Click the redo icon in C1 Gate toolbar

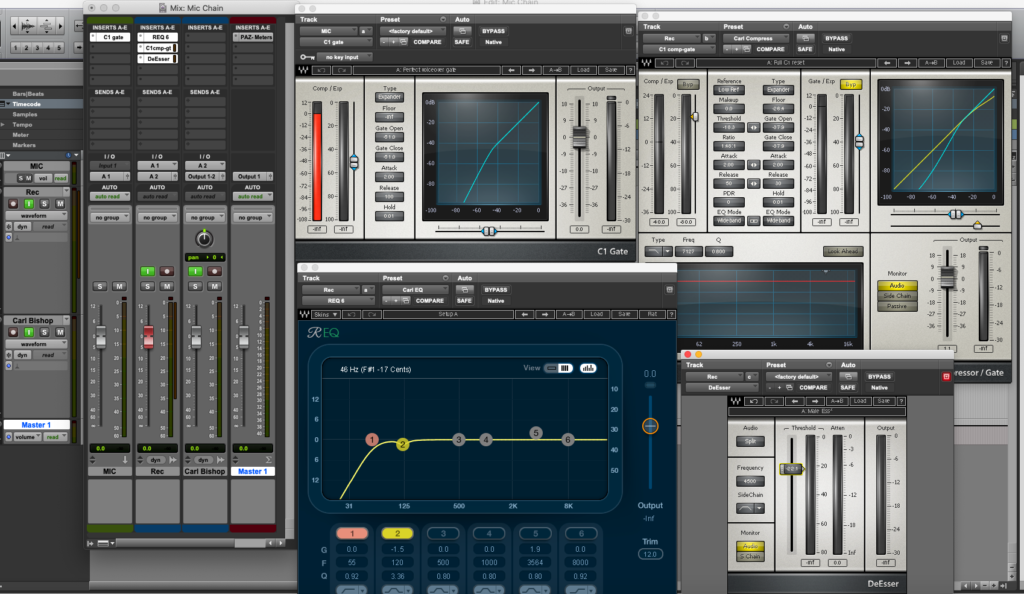point(341,70)
